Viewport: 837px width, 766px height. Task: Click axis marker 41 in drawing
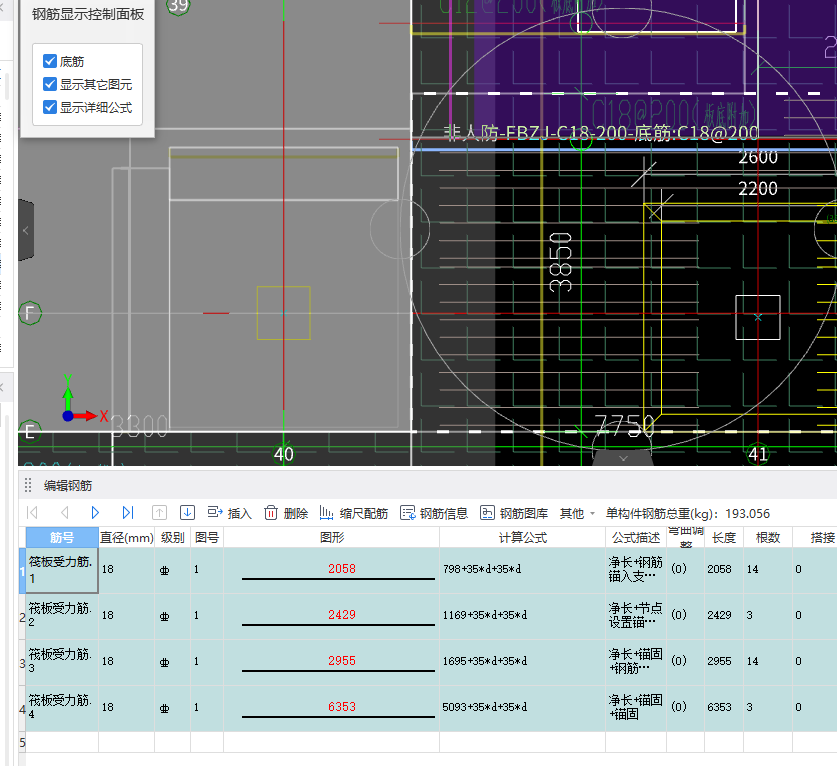click(x=757, y=454)
